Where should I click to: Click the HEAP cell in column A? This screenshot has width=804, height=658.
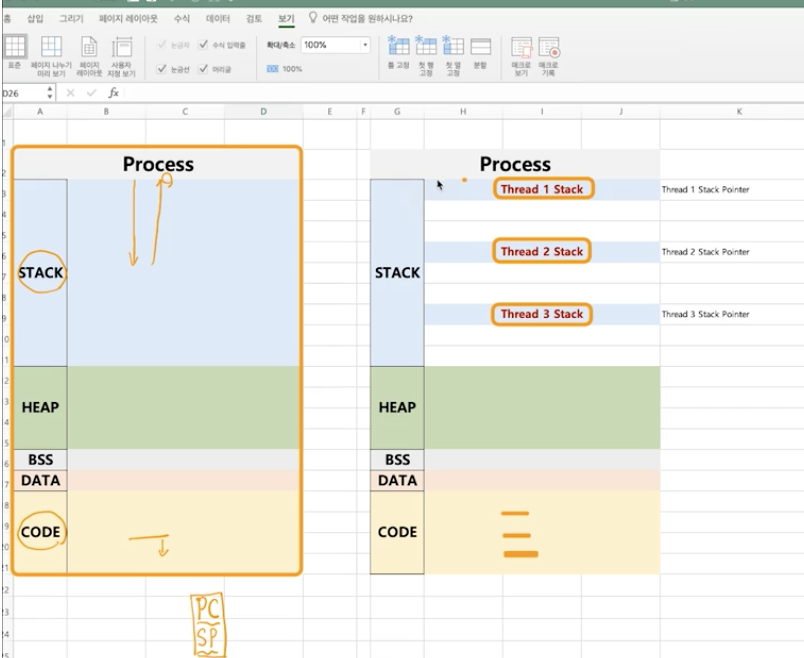pos(40,408)
